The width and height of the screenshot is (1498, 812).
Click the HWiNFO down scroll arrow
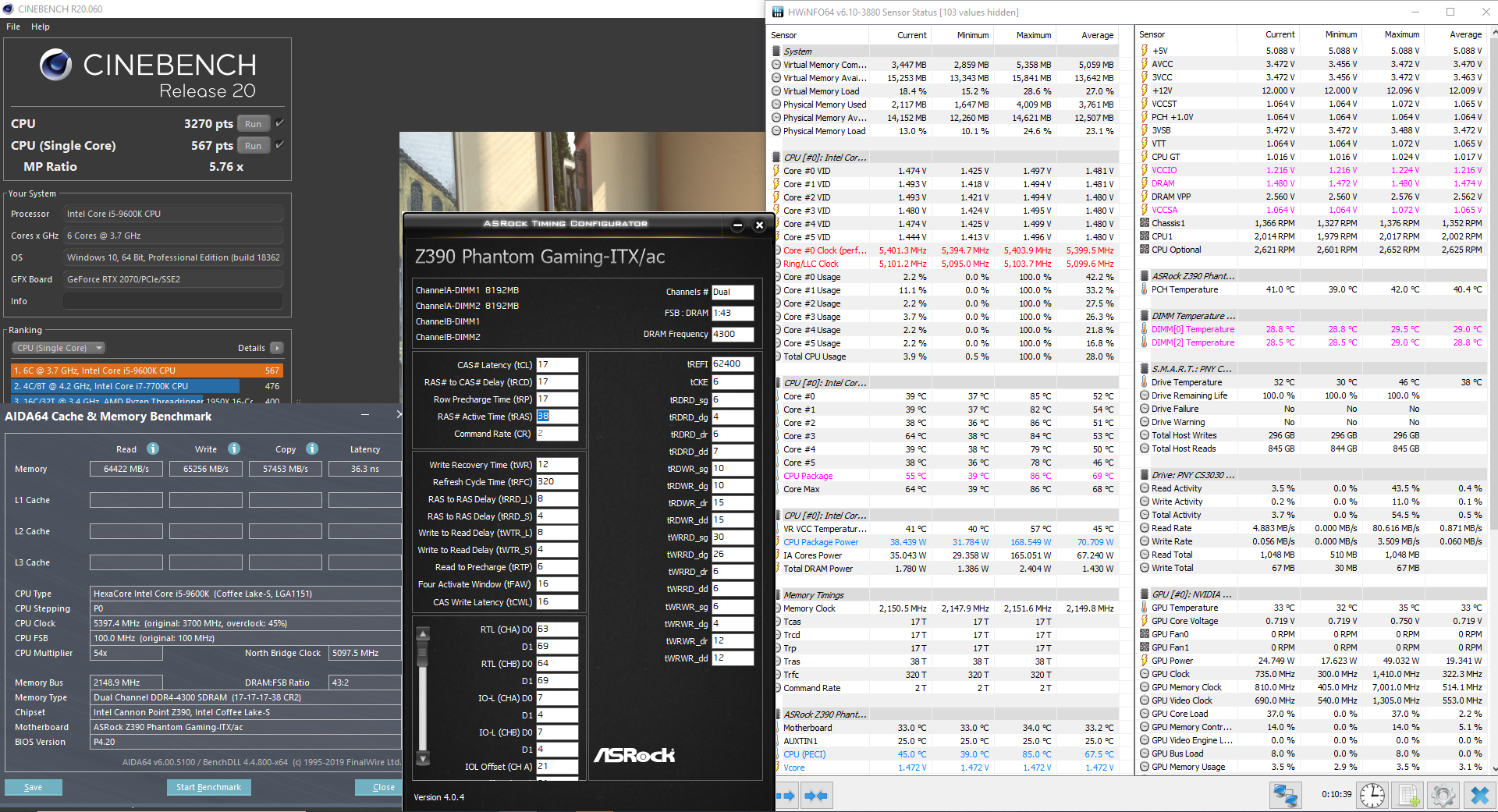coord(1494,768)
